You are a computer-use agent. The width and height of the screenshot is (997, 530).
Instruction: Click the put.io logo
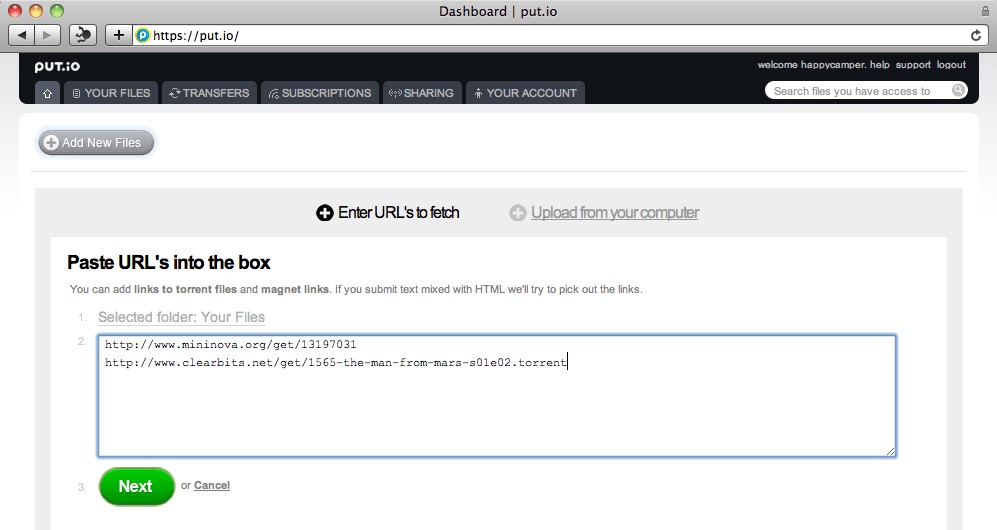click(57, 66)
